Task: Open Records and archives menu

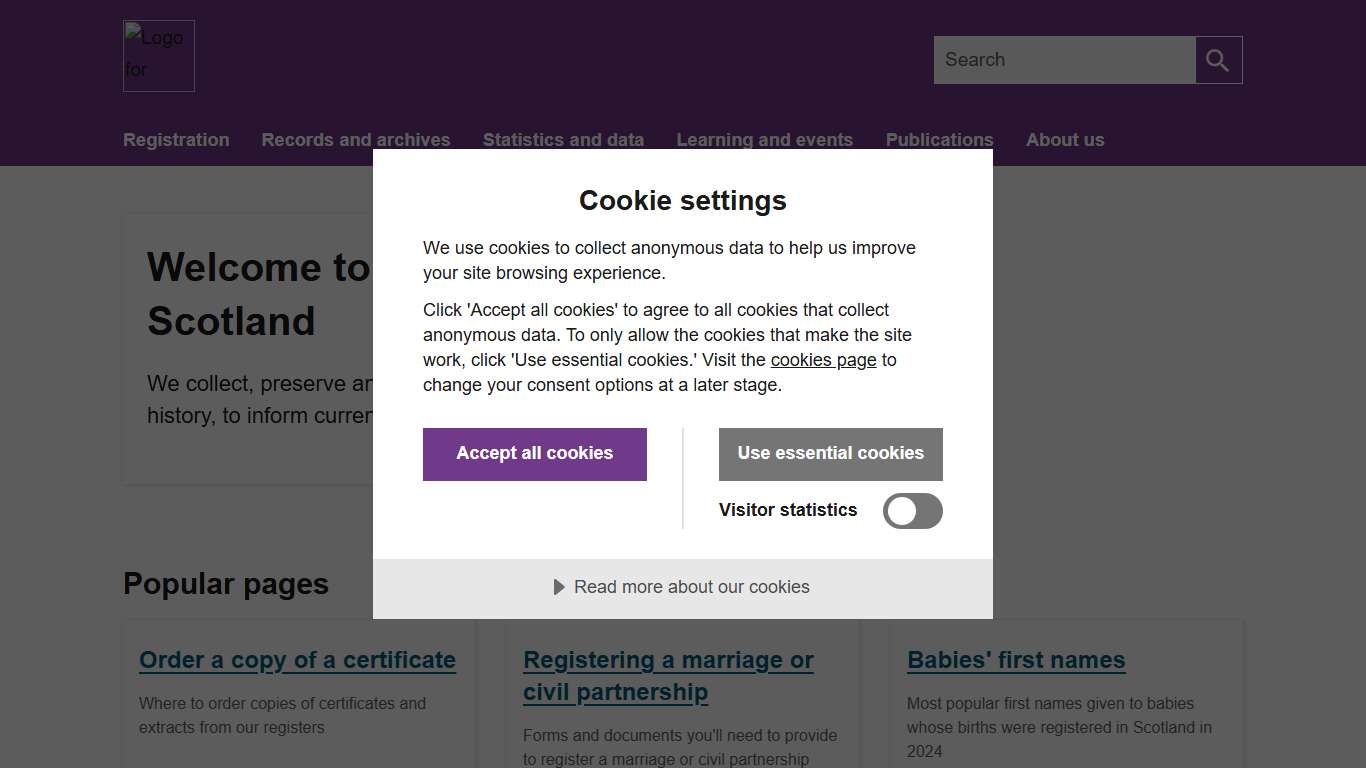Action: pyautogui.click(x=356, y=140)
